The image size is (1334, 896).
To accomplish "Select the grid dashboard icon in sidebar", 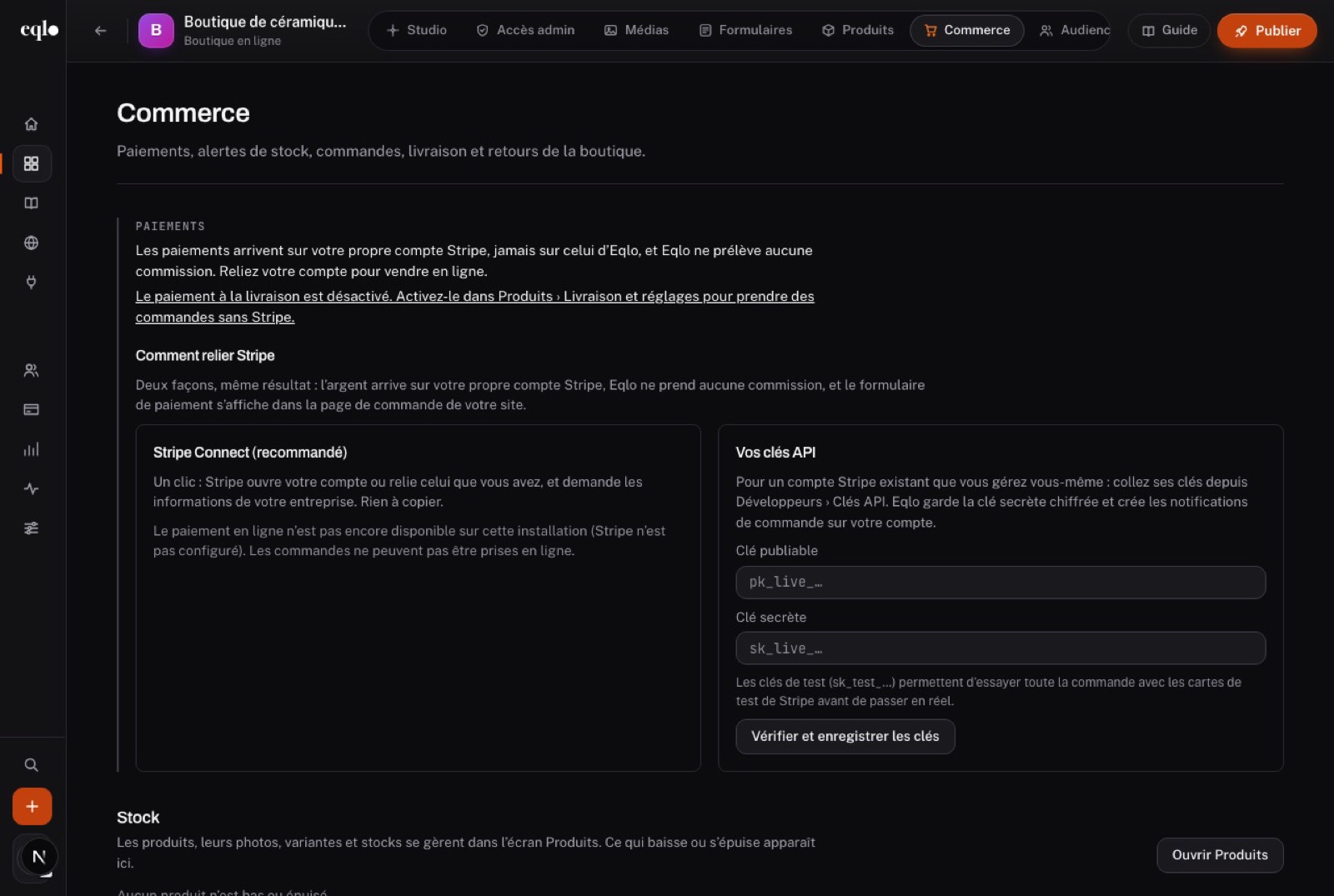I will coord(32,163).
